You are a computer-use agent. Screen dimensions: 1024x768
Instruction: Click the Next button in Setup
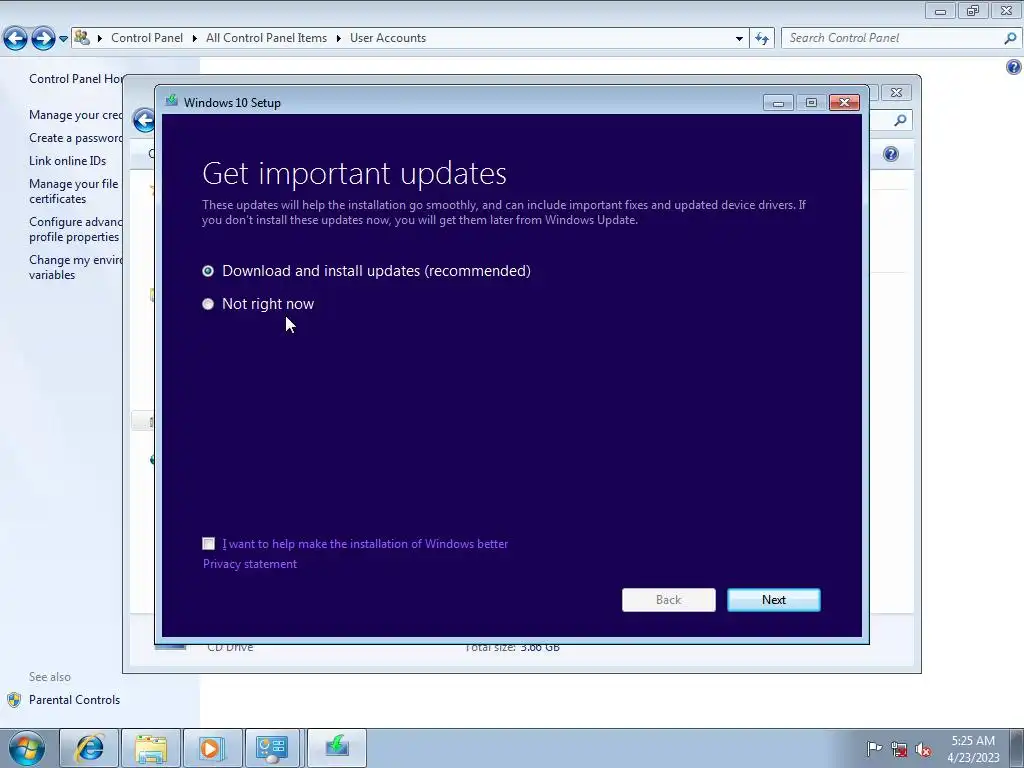(x=773, y=600)
